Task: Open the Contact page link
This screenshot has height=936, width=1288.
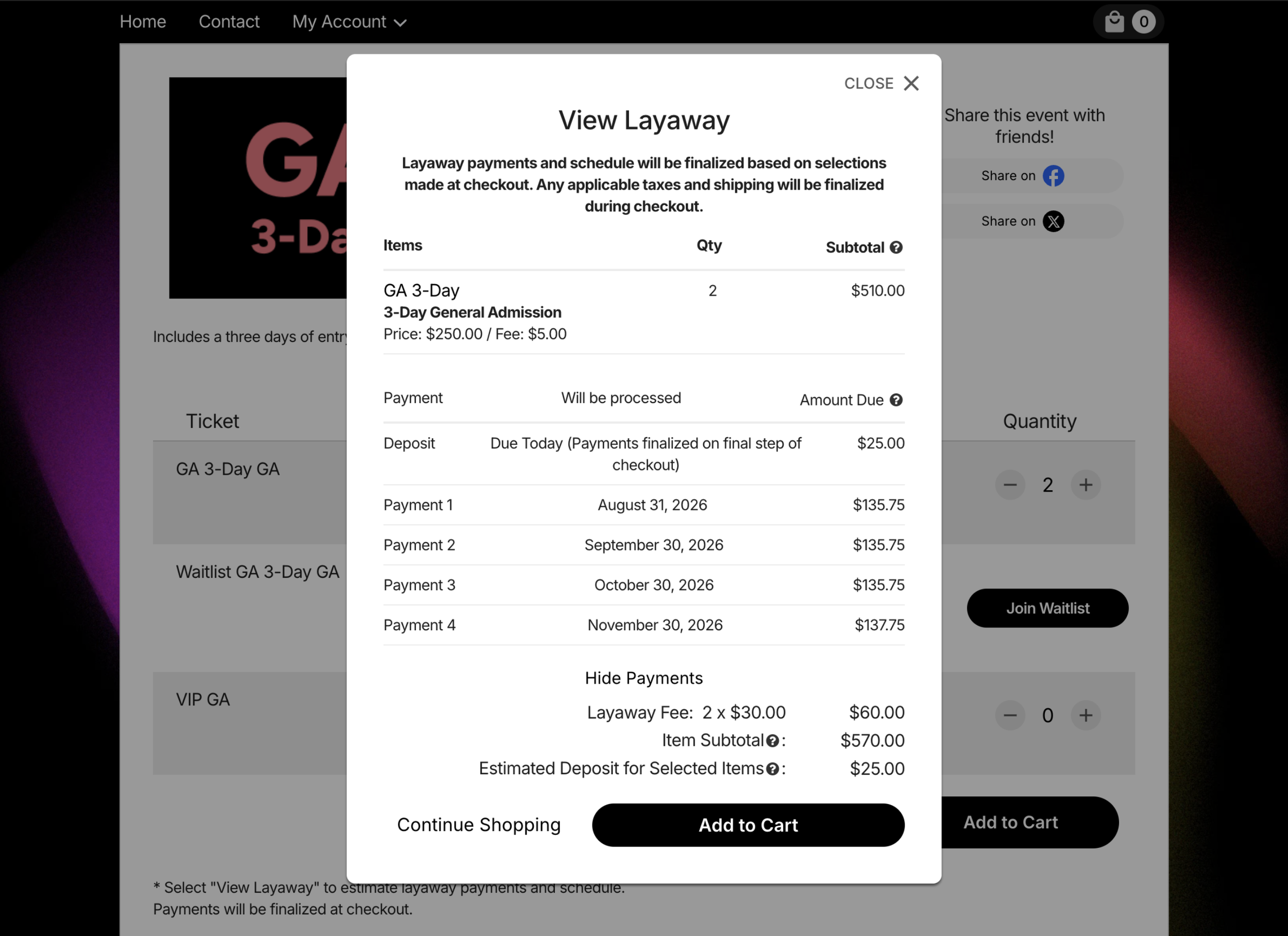Action: click(229, 22)
